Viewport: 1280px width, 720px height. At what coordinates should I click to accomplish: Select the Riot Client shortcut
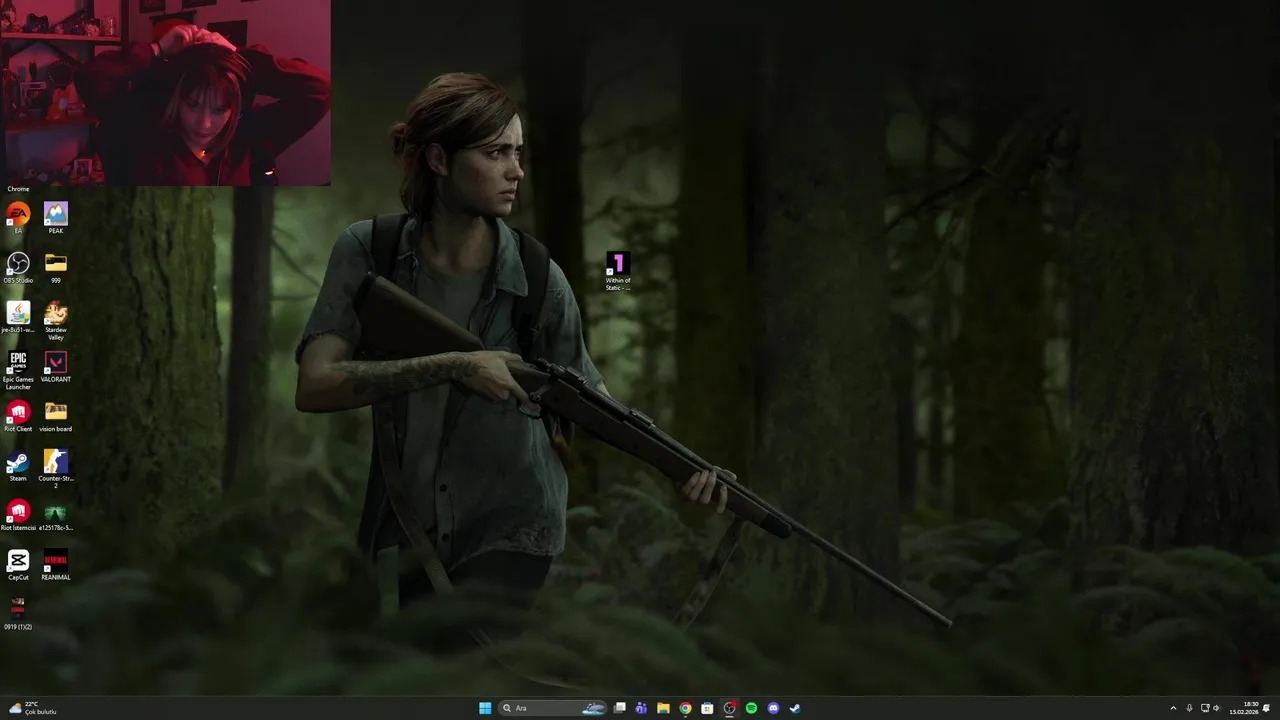(18, 416)
